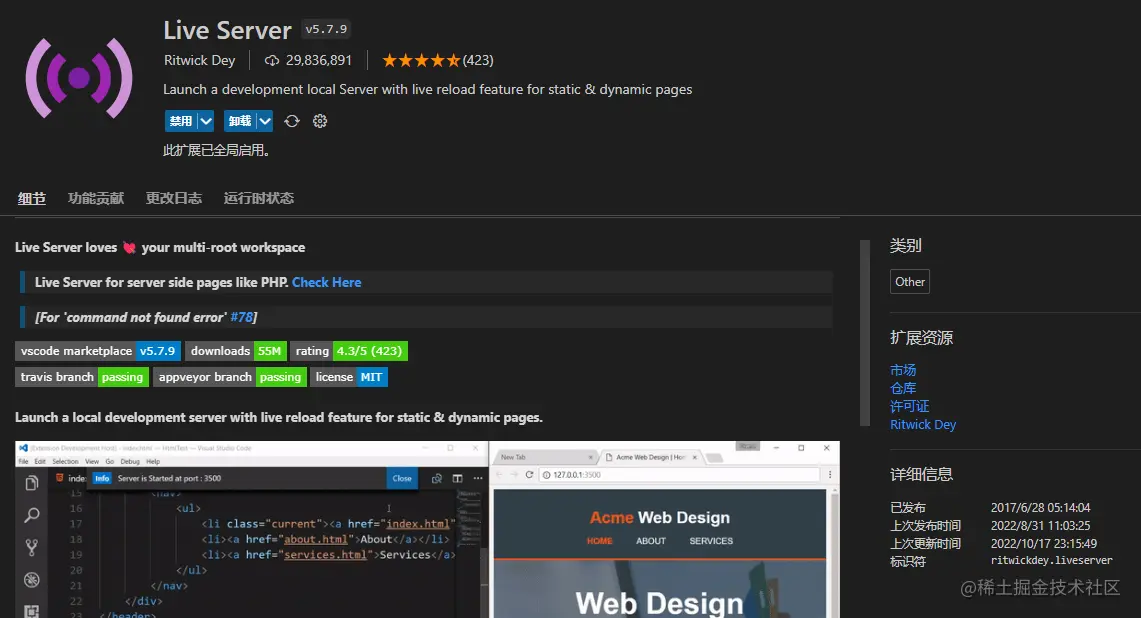1141x618 pixels.
Task: Click the version label v5.7.9 in header
Action: 326,29
